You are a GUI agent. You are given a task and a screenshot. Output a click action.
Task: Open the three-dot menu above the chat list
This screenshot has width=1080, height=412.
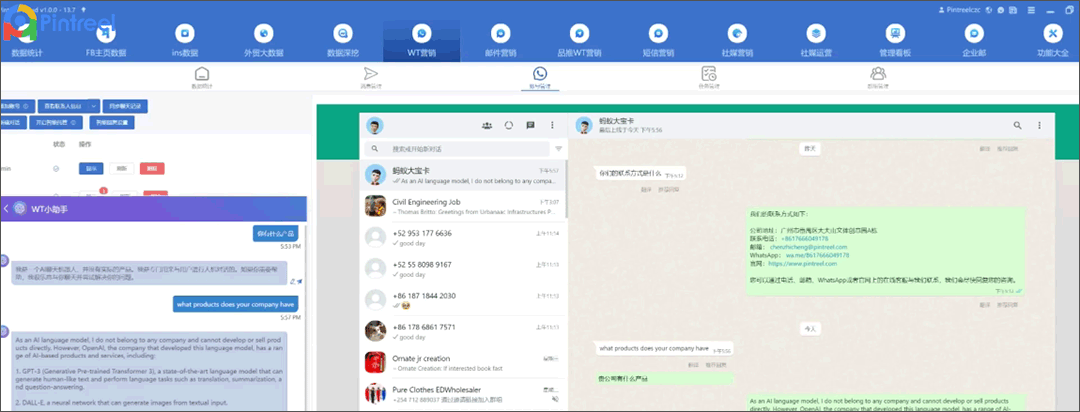(552, 125)
